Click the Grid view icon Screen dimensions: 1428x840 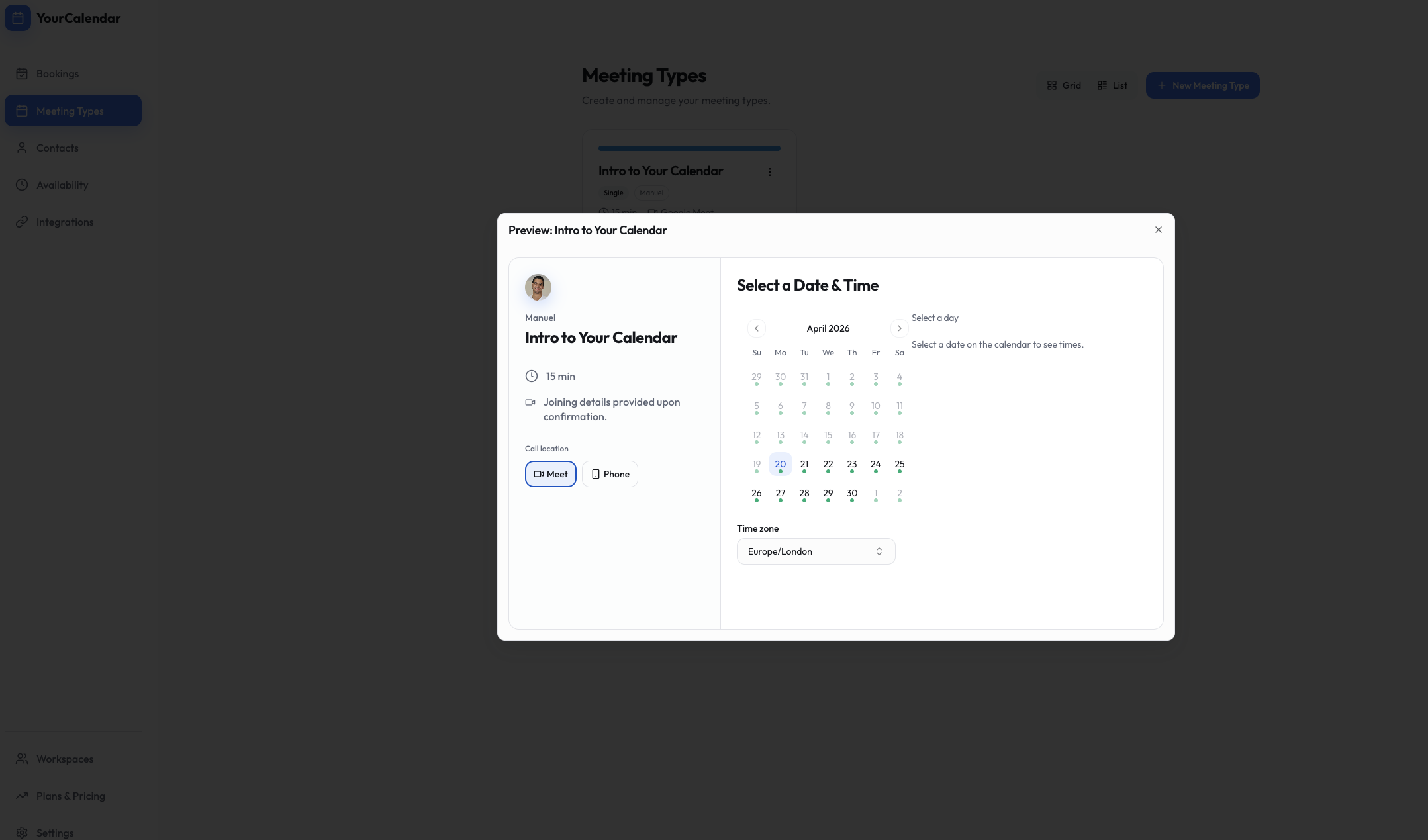(1052, 85)
